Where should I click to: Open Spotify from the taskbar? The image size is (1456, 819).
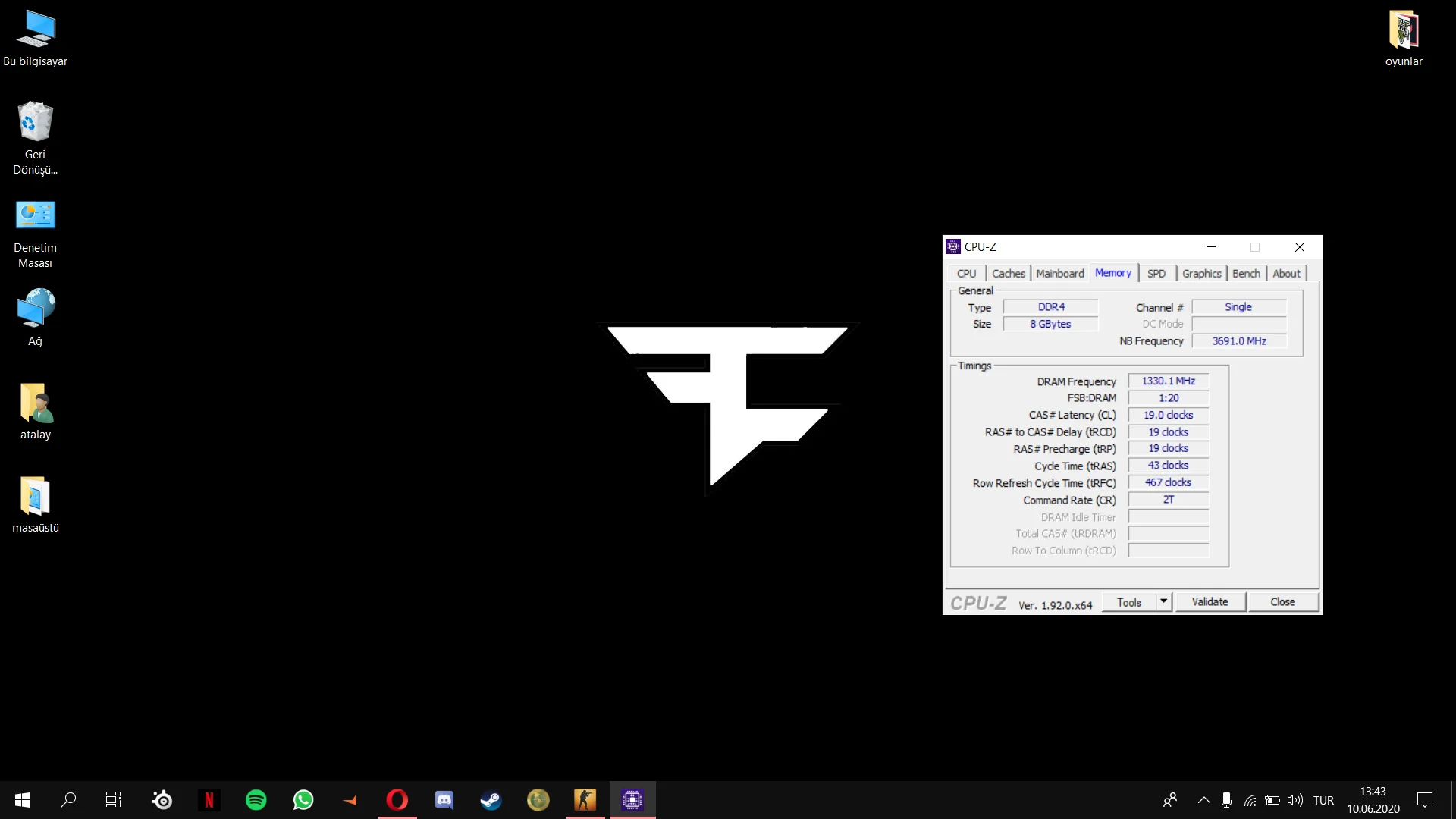pyautogui.click(x=256, y=800)
